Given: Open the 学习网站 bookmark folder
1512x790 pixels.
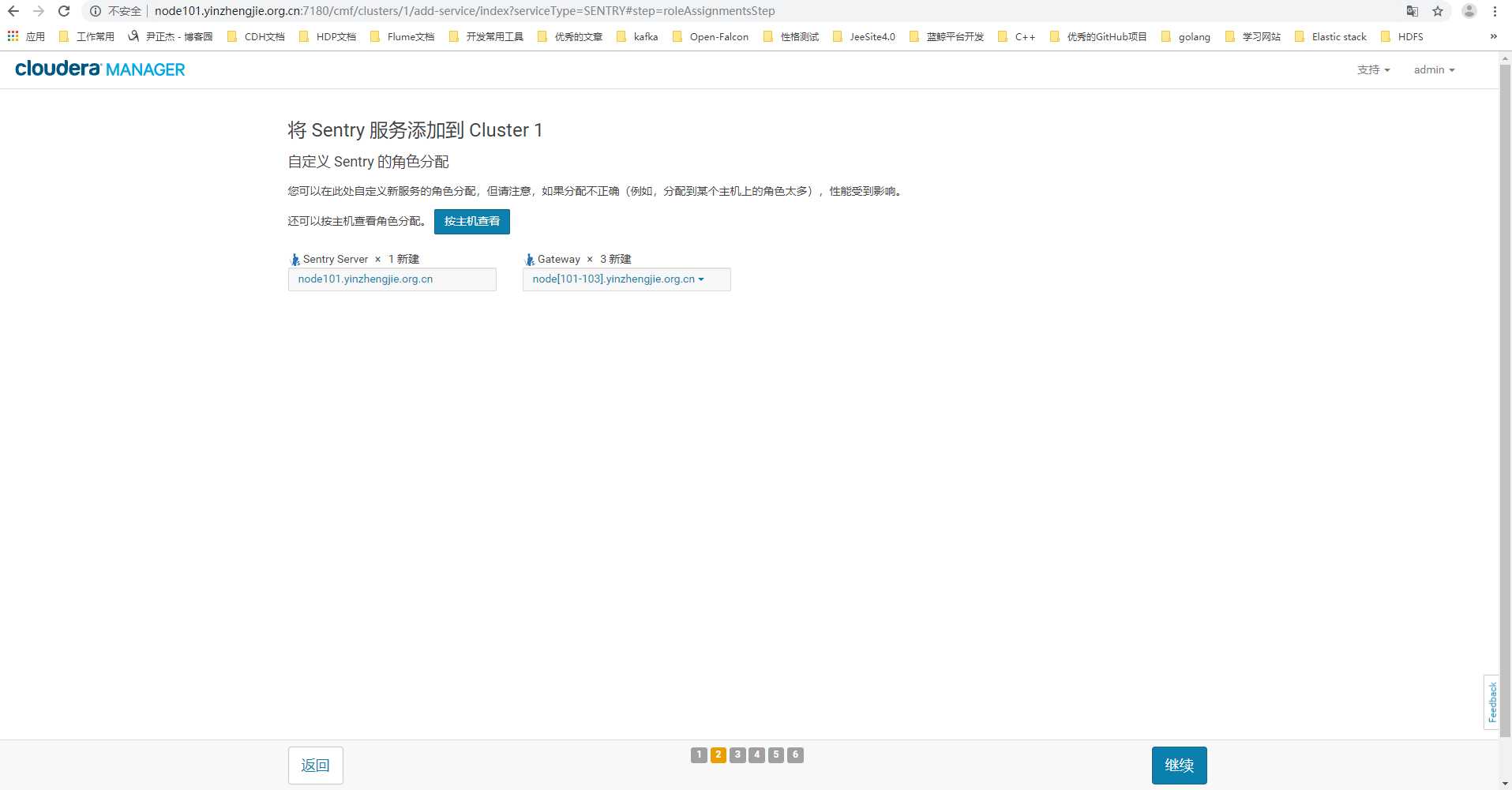Looking at the screenshot, I should point(1253,36).
